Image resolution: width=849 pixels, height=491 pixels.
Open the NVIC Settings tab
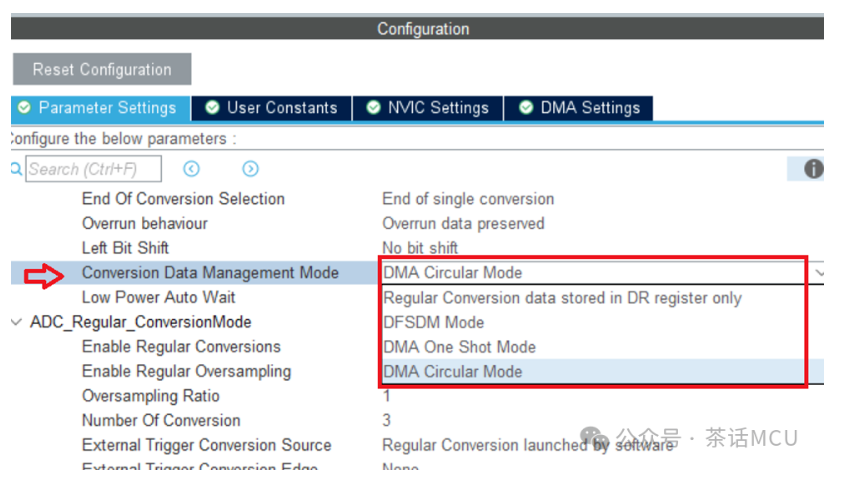[x=428, y=108]
